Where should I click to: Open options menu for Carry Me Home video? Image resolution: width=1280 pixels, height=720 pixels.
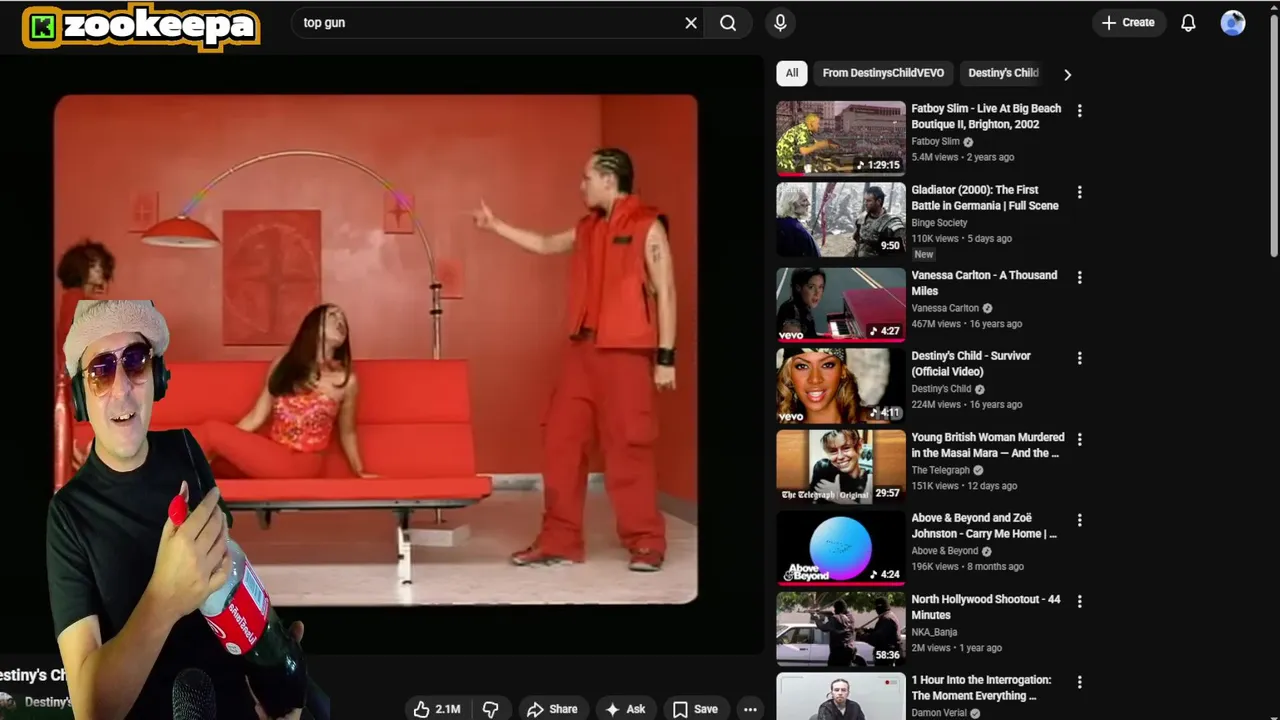[x=1079, y=520]
